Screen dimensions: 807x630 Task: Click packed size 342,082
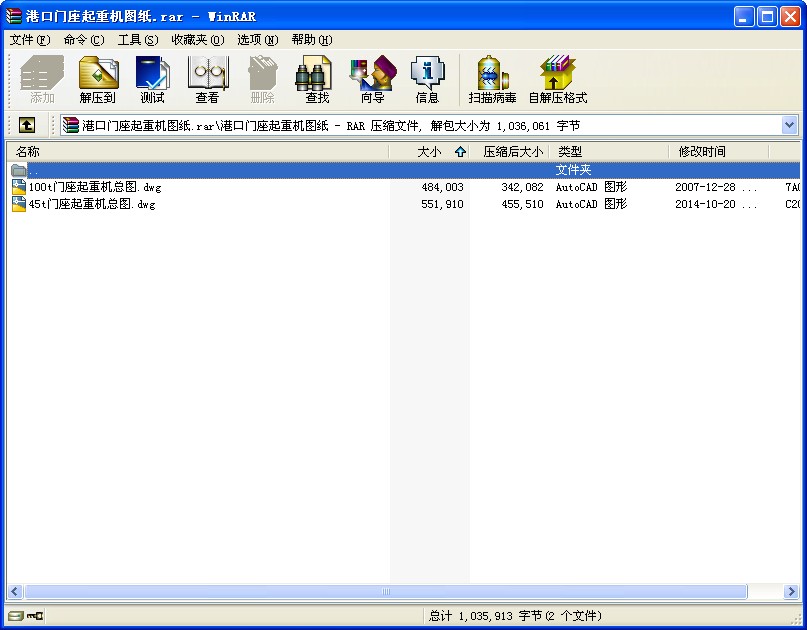pyautogui.click(x=522, y=187)
